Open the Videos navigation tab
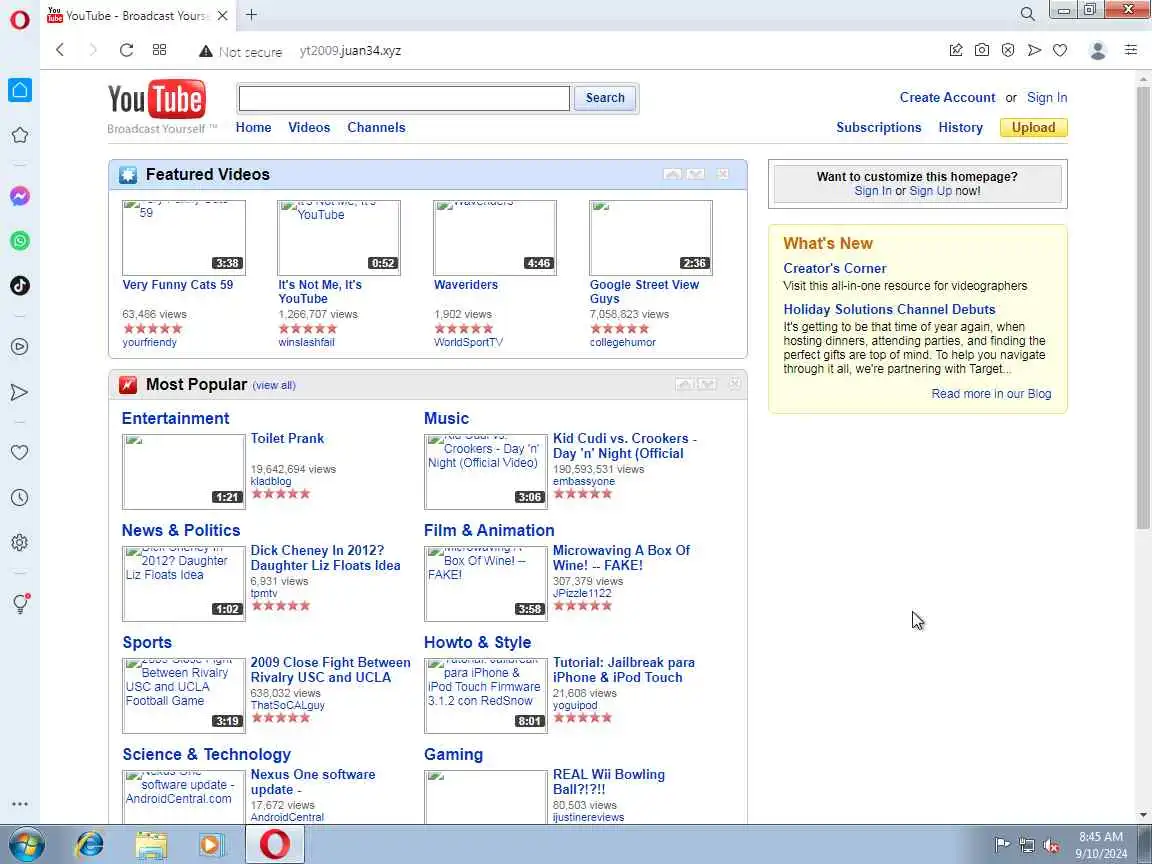Image resolution: width=1152 pixels, height=864 pixels. click(x=309, y=127)
